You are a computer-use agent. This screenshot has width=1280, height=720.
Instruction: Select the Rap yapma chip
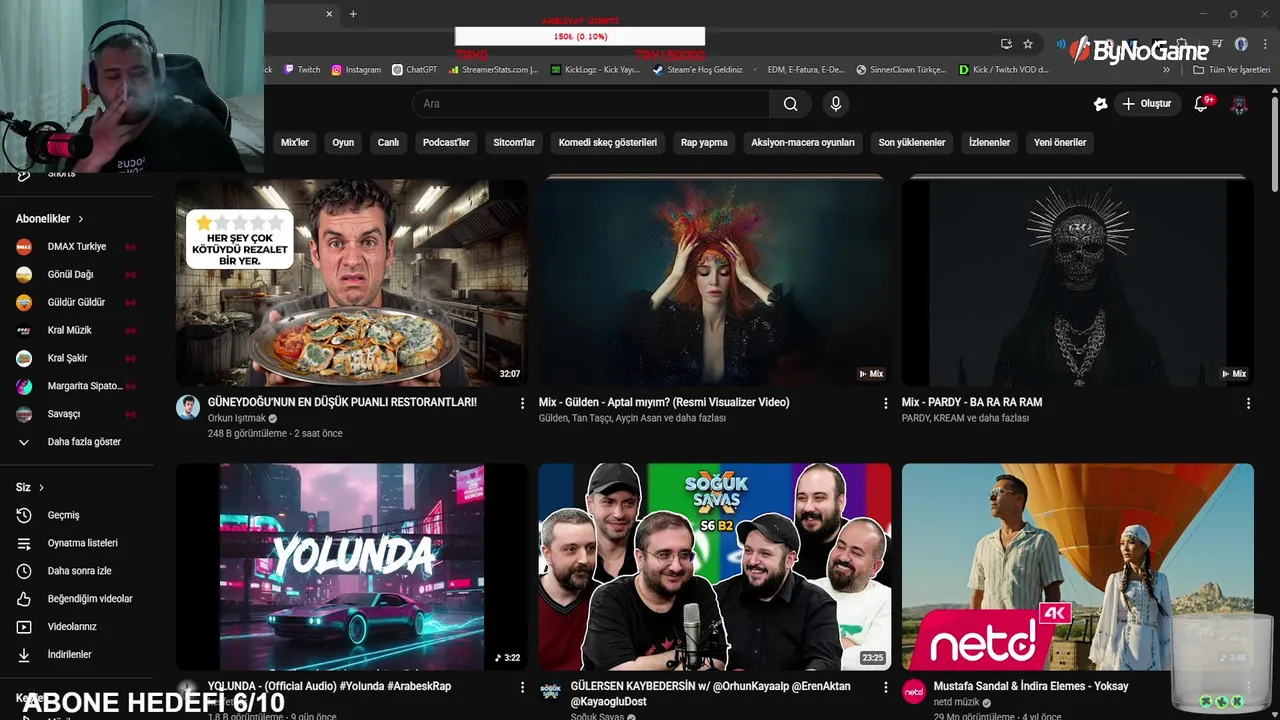coord(704,143)
